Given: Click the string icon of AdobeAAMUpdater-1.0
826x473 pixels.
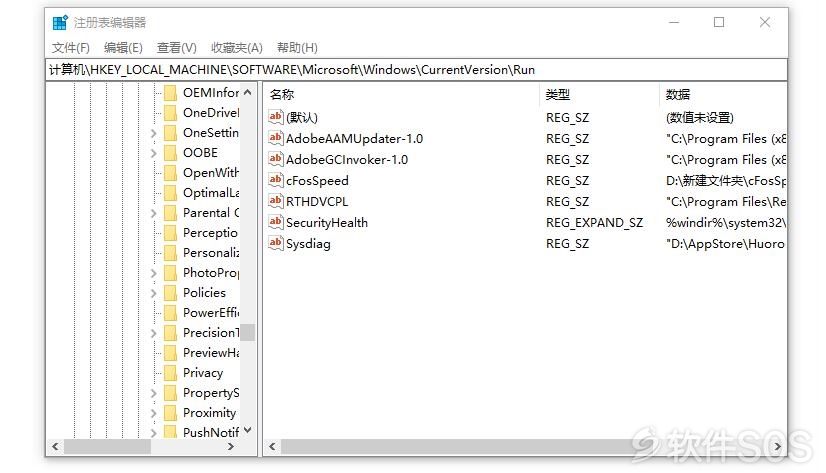Looking at the screenshot, I should tap(276, 137).
